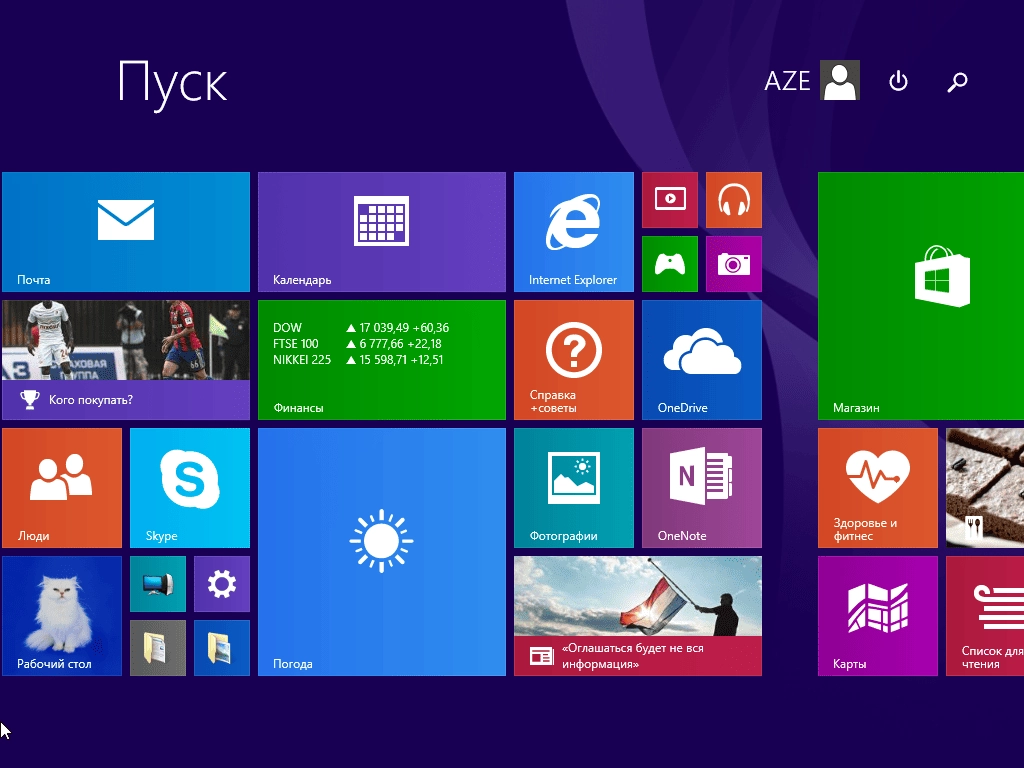Open the Почта mail tile
The image size is (1024, 768).
click(x=126, y=232)
